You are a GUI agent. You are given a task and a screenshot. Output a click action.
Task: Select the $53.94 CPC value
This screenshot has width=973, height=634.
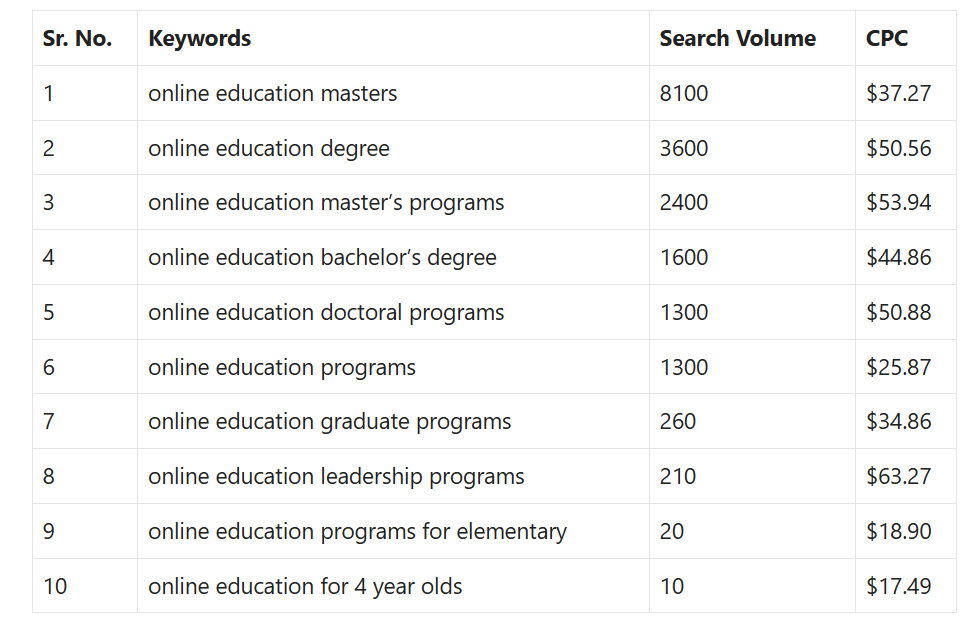coord(899,203)
